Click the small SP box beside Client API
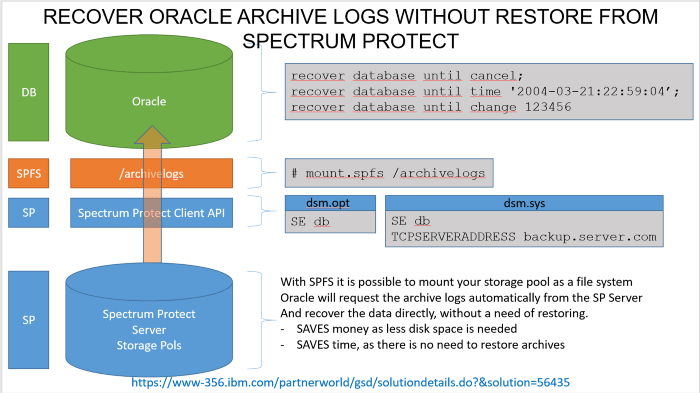This screenshot has height=393, width=700. point(29,213)
